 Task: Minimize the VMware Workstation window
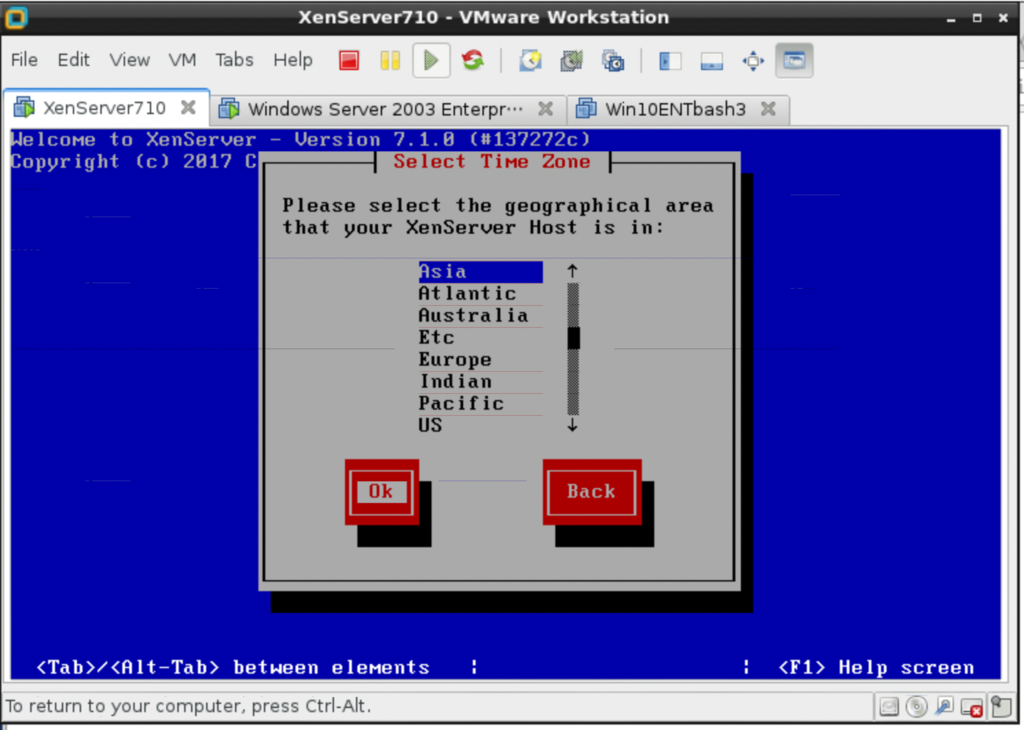[952, 18]
